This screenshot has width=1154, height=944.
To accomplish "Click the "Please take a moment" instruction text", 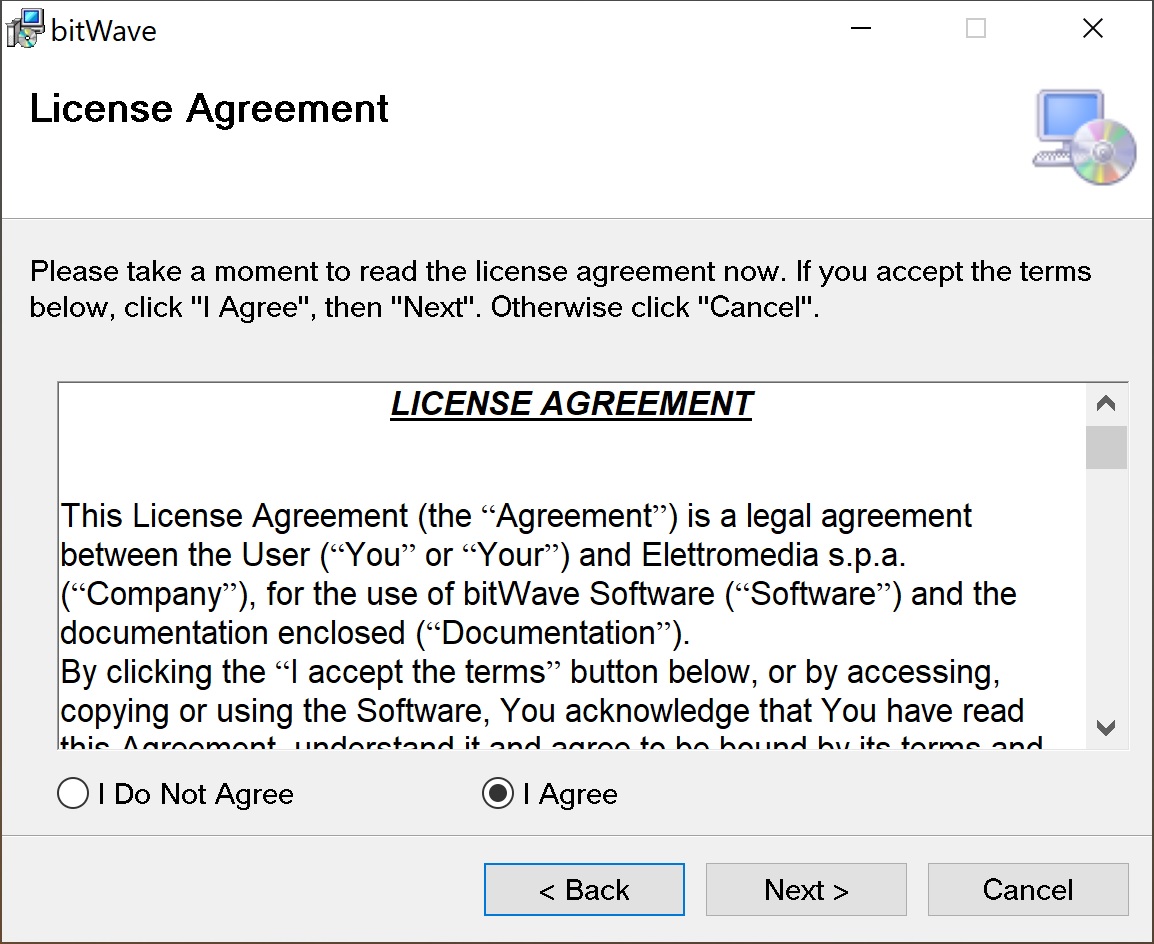I will [560, 289].
